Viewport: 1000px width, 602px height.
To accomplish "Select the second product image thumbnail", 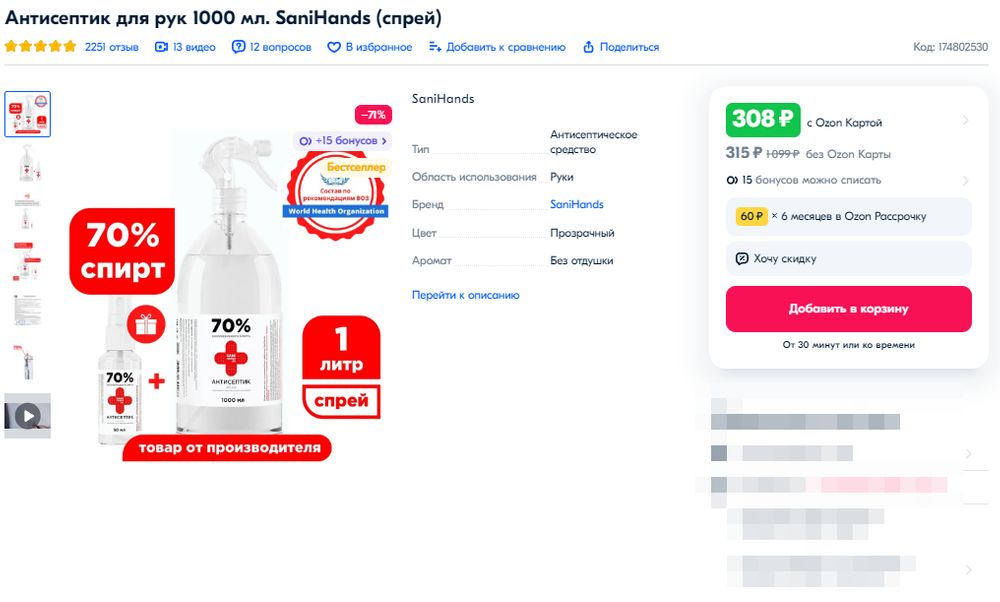I will coord(27,163).
